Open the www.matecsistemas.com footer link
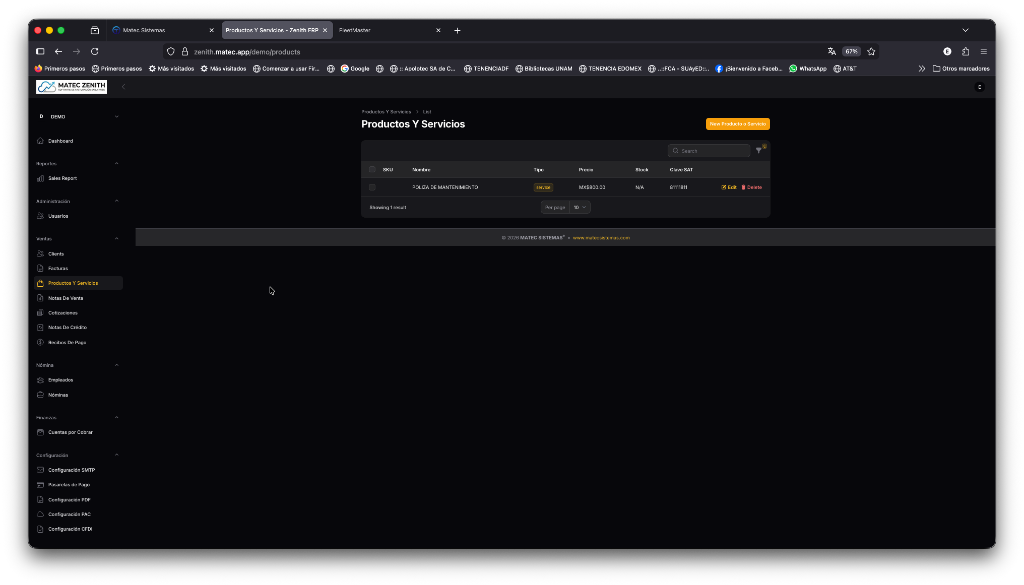This screenshot has height=585, width=1024. tap(601, 238)
